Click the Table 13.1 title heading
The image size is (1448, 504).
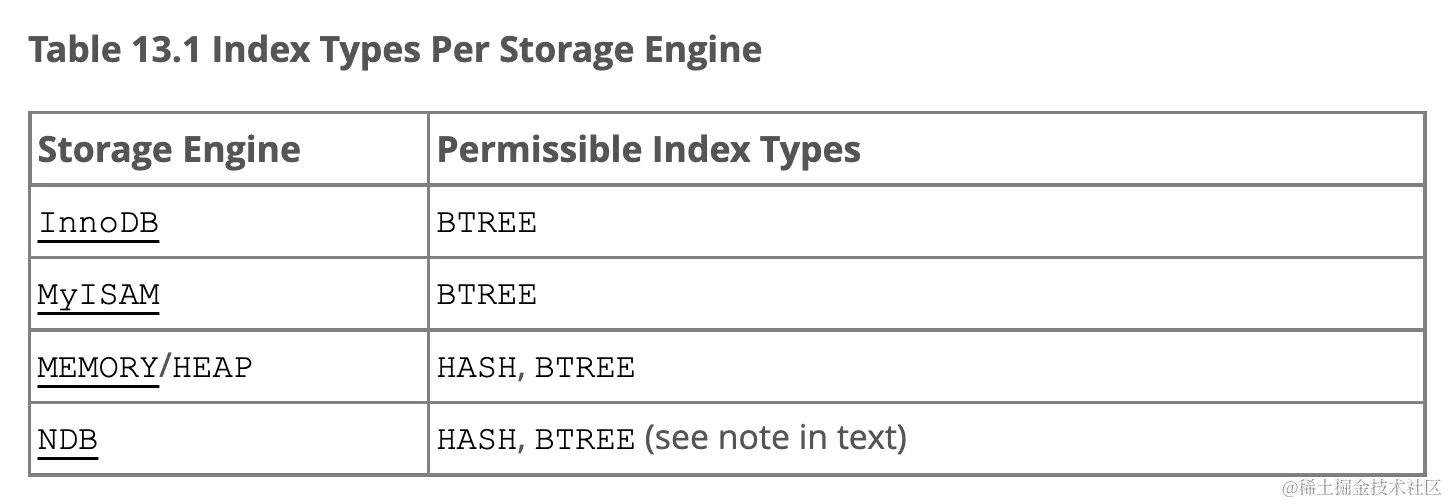395,49
